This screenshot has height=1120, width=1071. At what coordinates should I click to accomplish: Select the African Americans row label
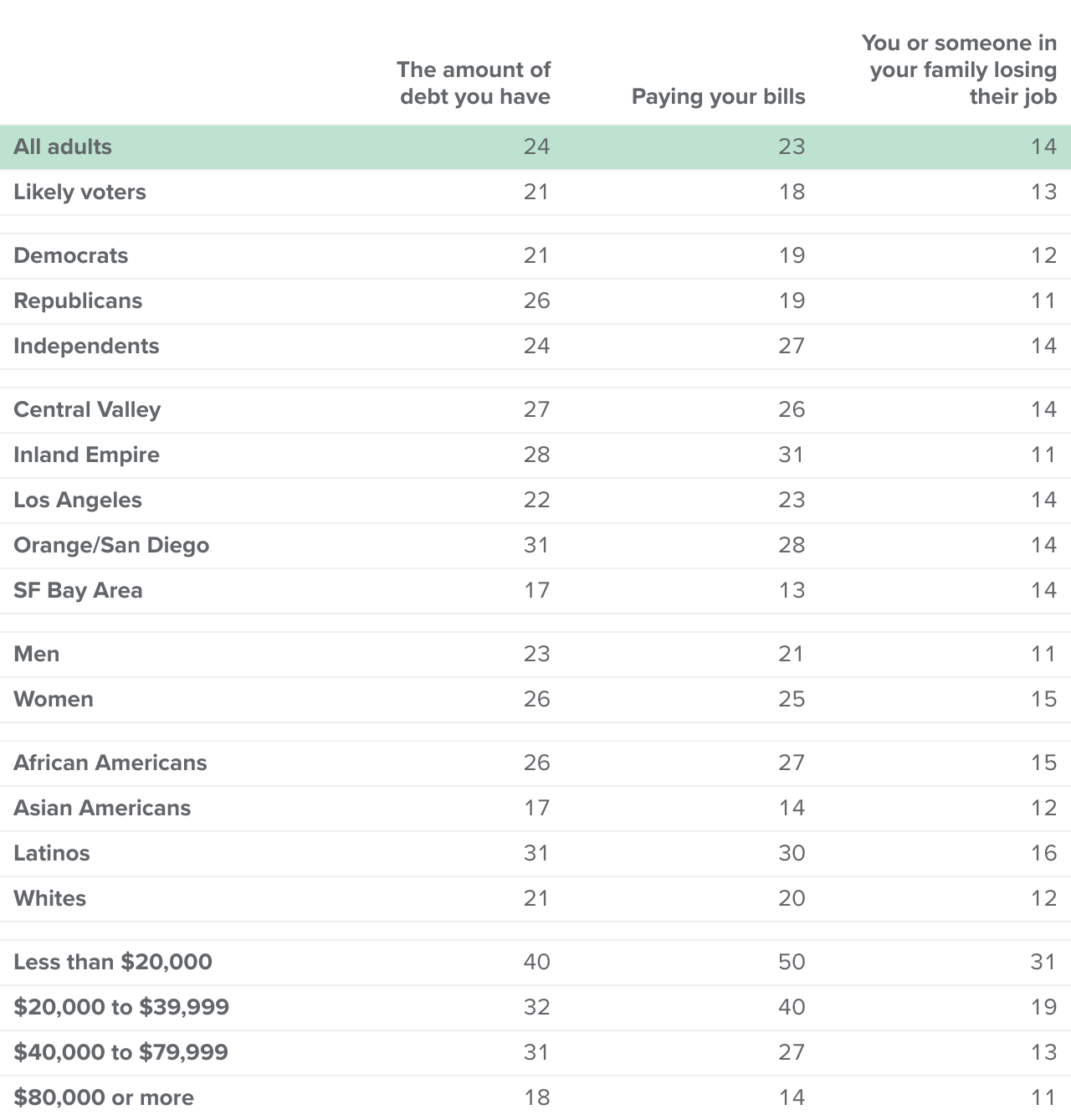pyautogui.click(x=110, y=763)
